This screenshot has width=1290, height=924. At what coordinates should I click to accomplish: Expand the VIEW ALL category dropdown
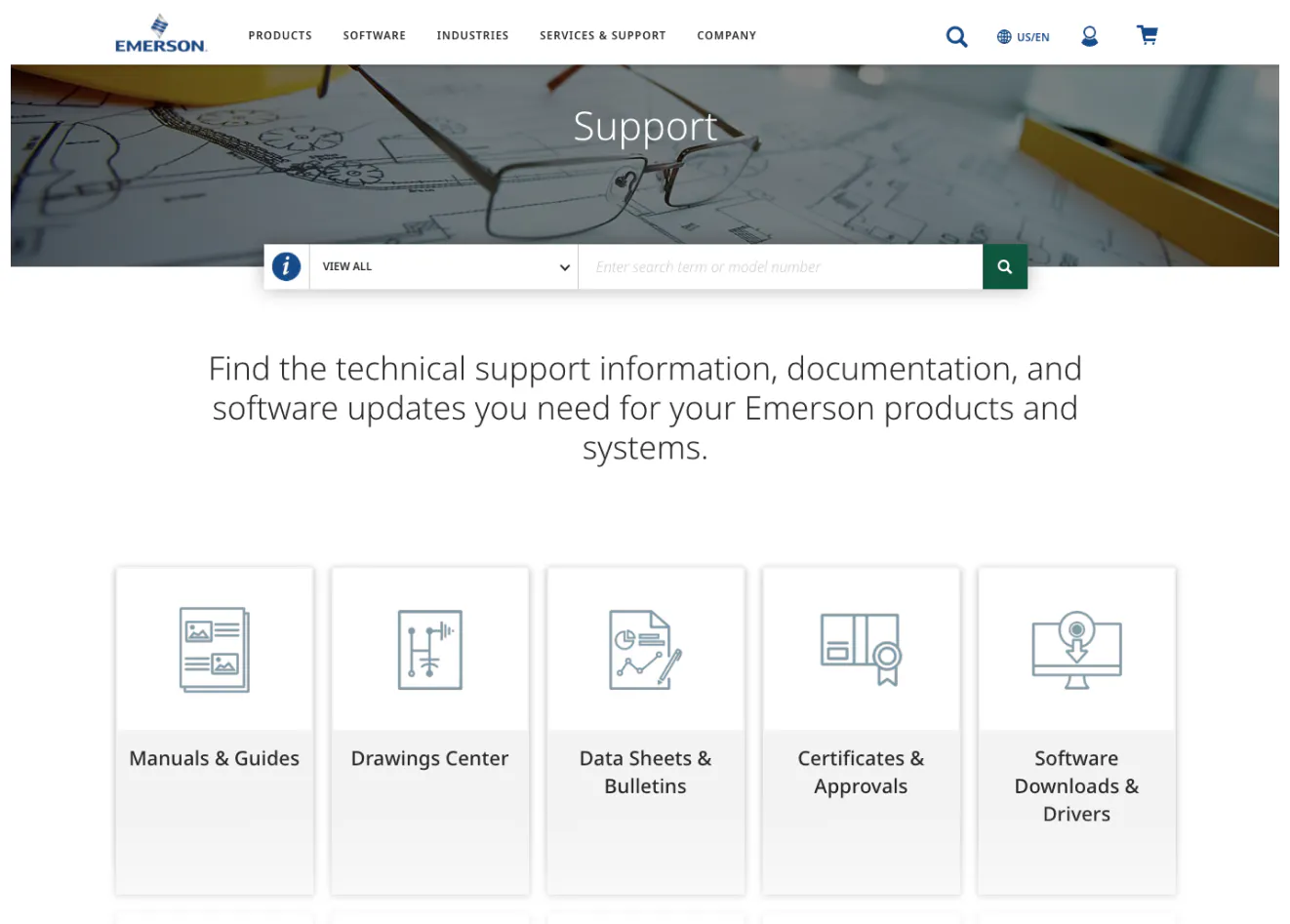point(444,266)
